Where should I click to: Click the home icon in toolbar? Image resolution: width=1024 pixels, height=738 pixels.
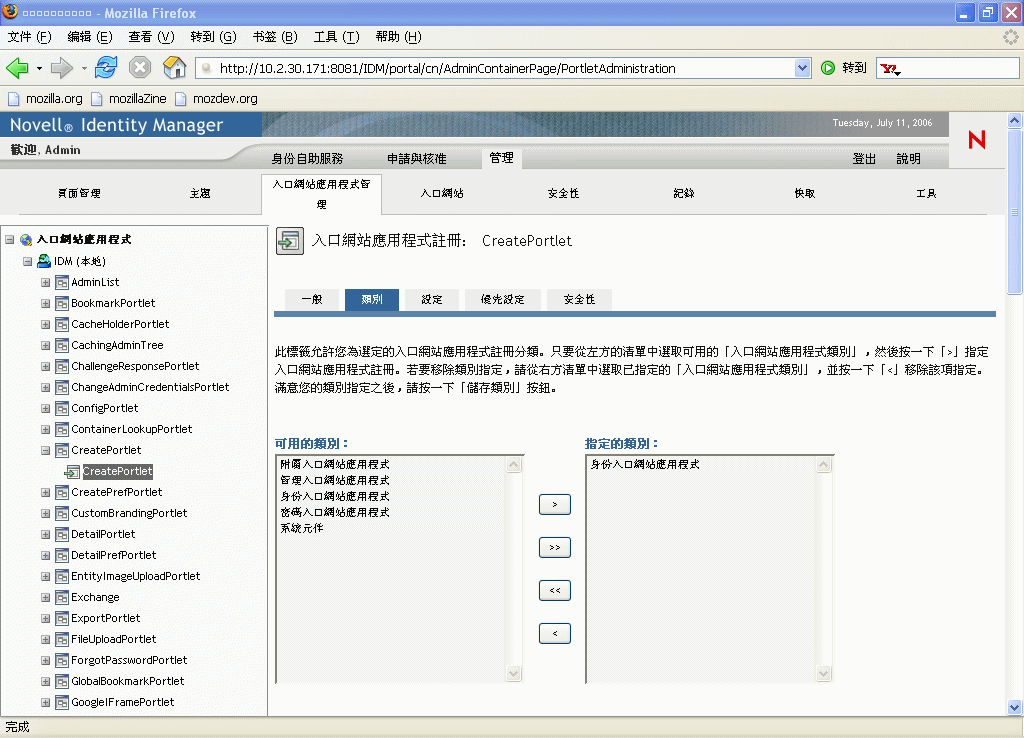(x=174, y=67)
